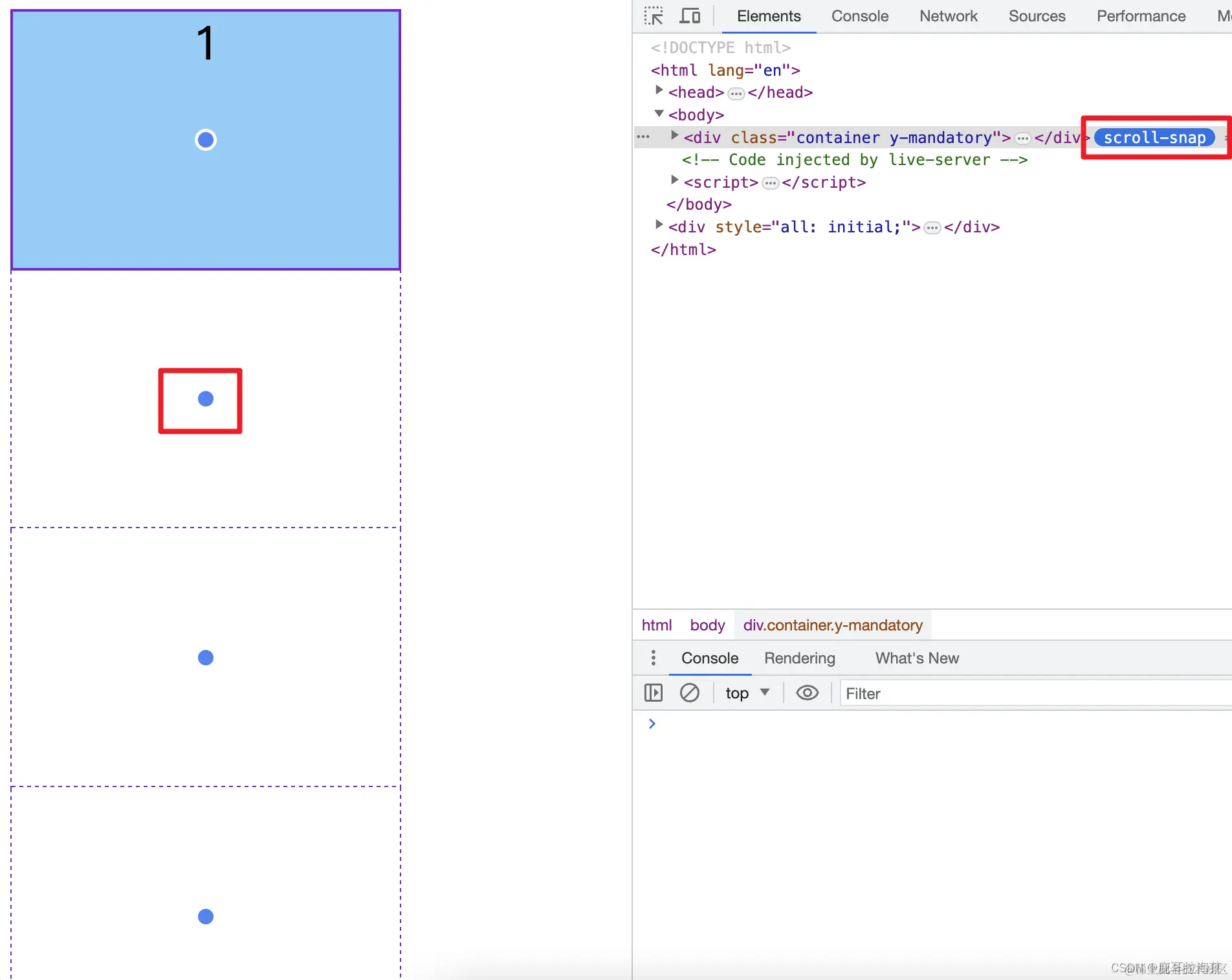Click the third blue snap point dot

[206, 658]
